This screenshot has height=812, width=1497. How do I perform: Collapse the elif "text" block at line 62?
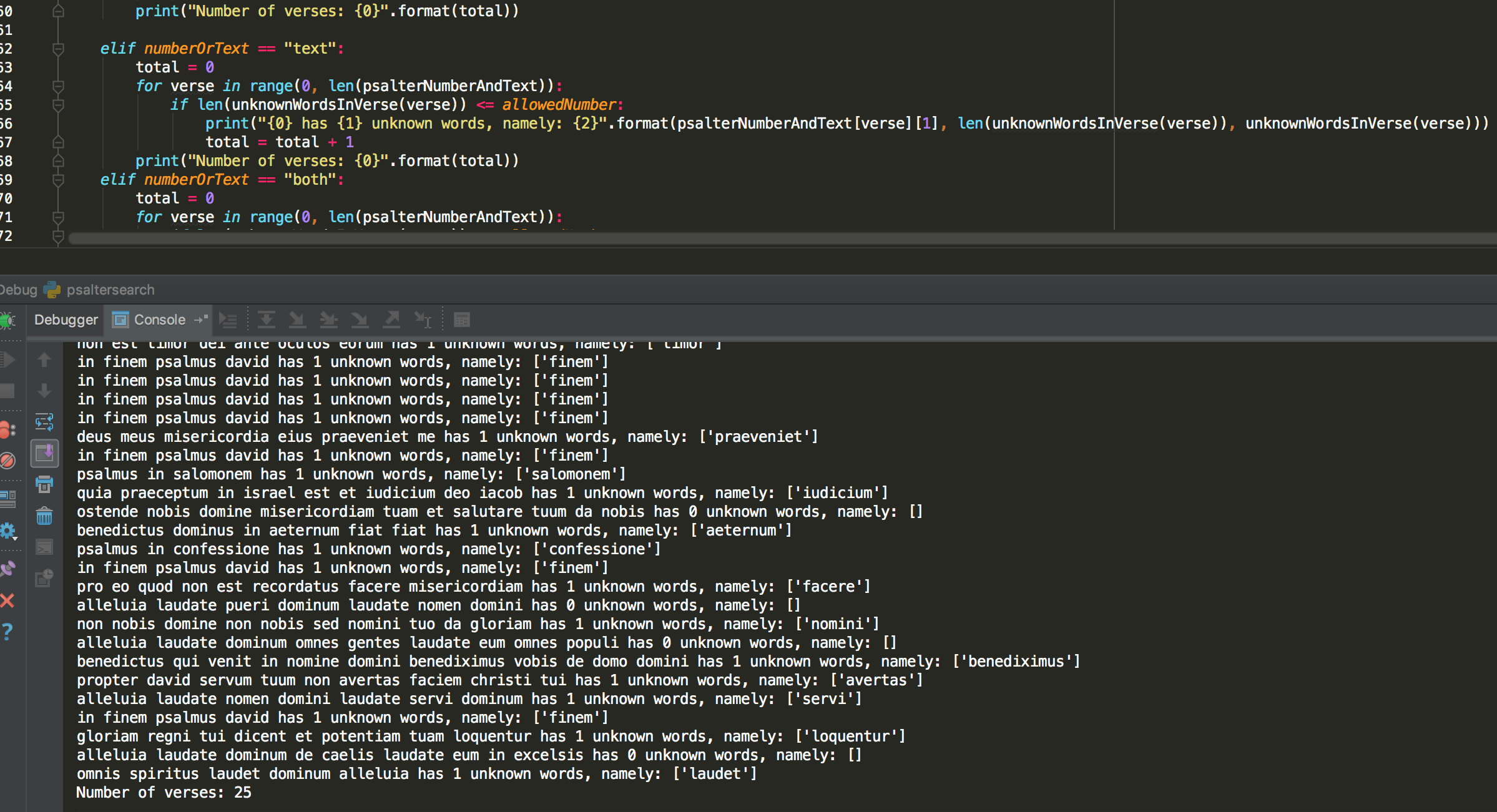point(58,49)
